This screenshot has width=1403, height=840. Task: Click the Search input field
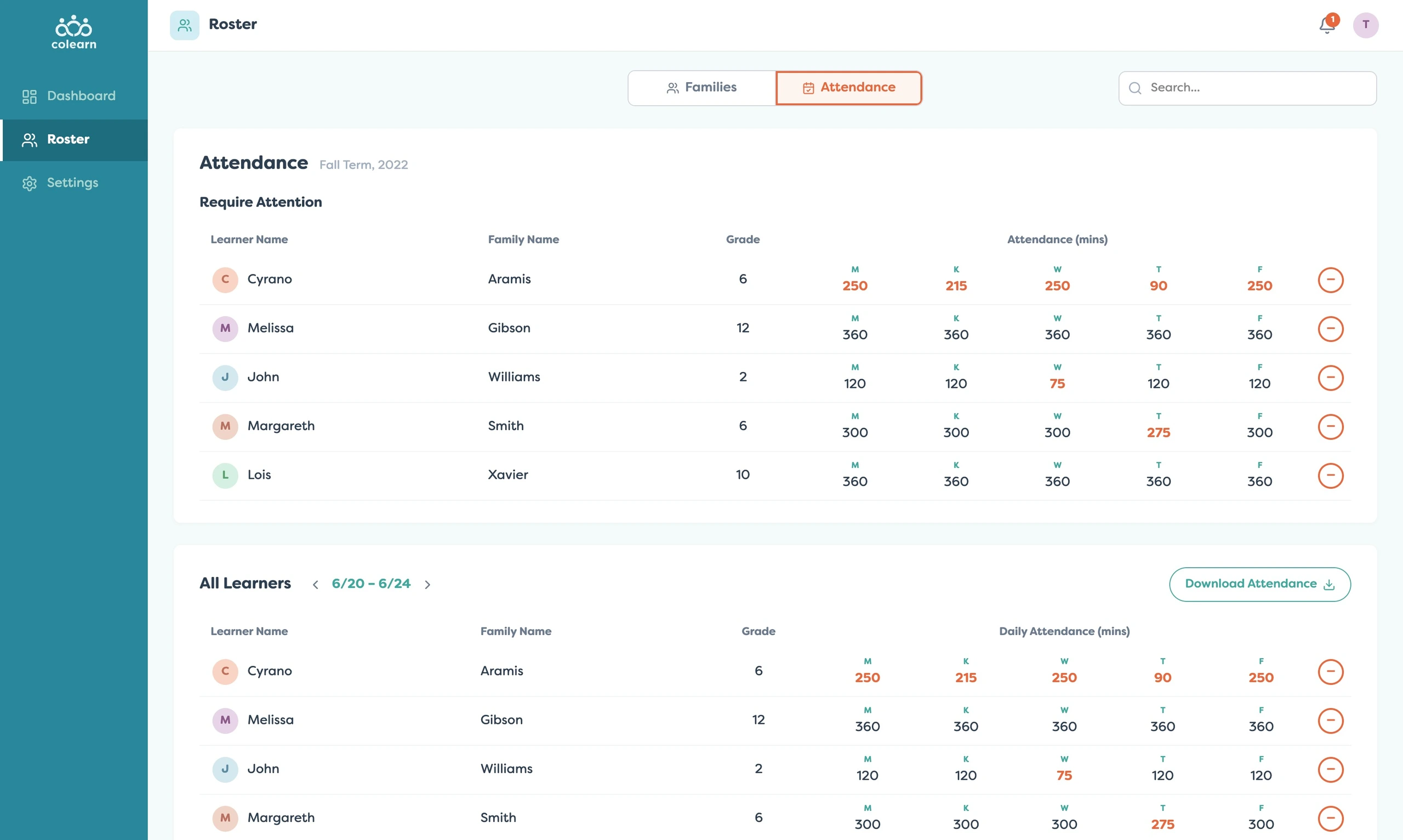point(1247,88)
